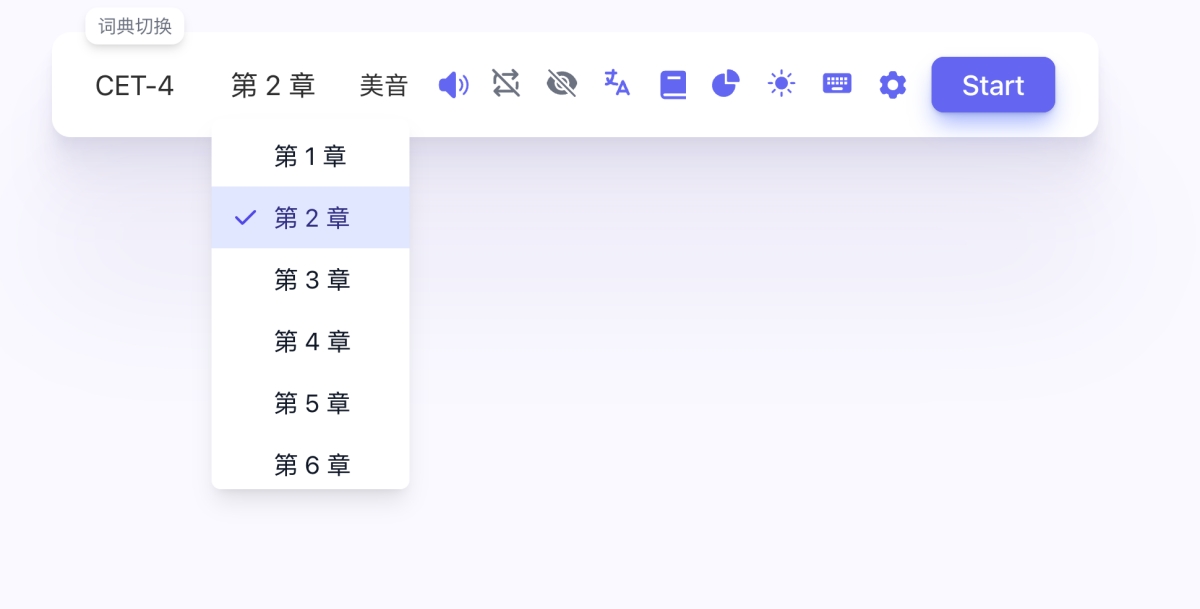1200x609 pixels.
Task: Toggle the loop repeat icon
Action: pos(506,84)
